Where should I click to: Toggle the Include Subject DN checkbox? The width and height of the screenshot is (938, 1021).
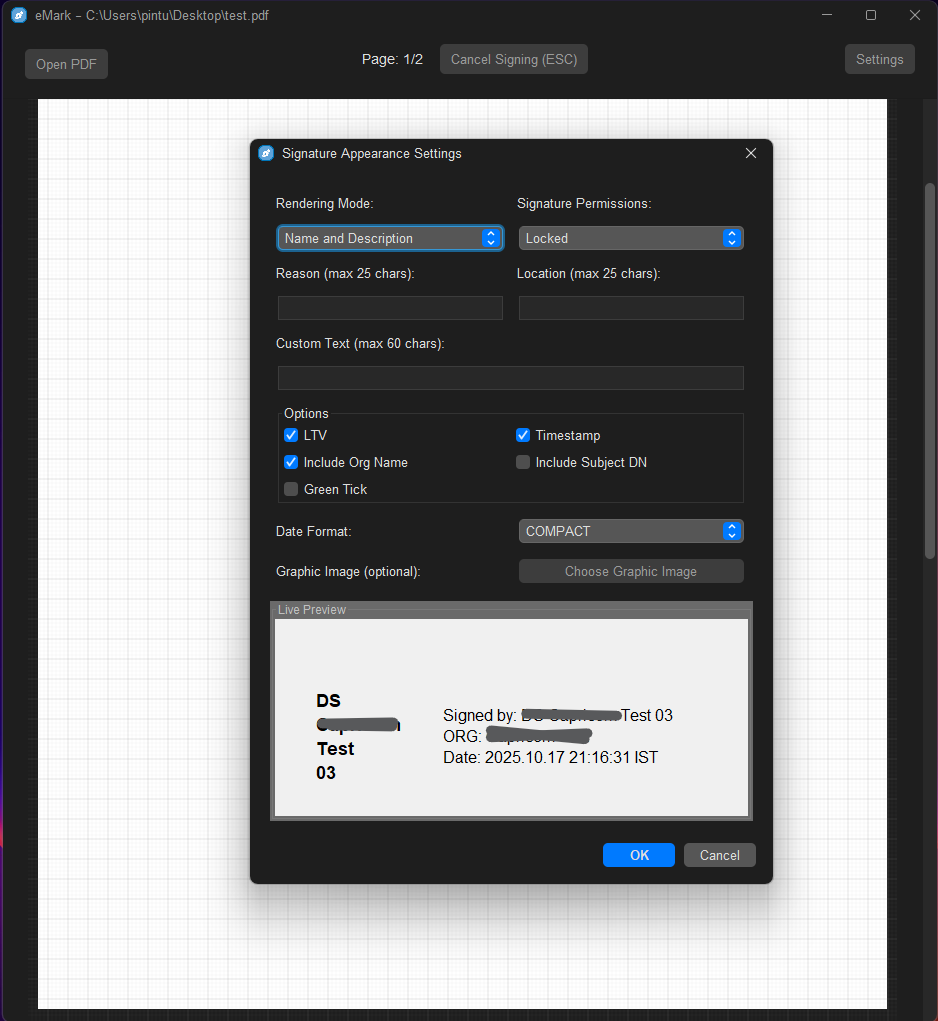[522, 462]
